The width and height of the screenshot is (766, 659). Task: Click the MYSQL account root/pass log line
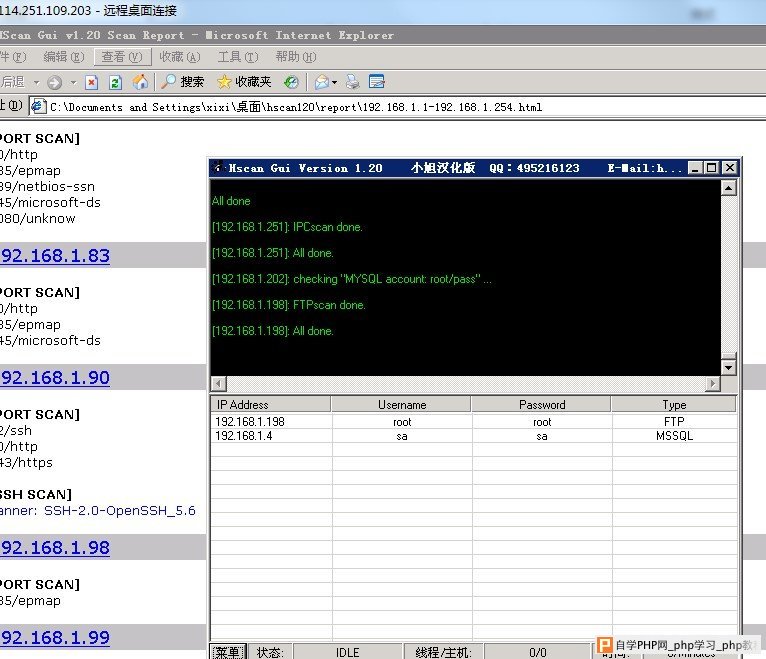click(352, 279)
